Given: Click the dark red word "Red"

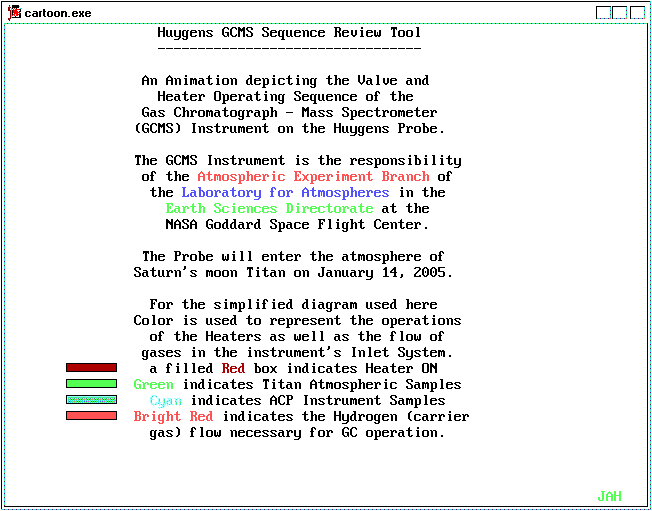Looking at the screenshot, I should pyautogui.click(x=233, y=368).
